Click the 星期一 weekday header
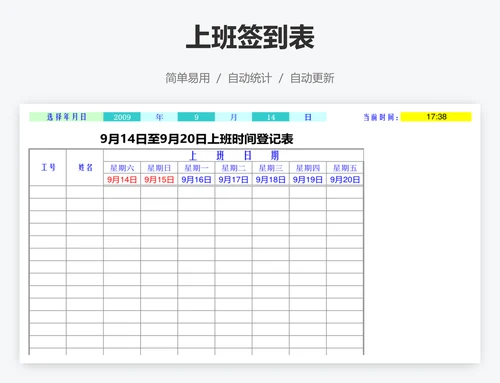The height and width of the screenshot is (383, 500). click(x=196, y=168)
